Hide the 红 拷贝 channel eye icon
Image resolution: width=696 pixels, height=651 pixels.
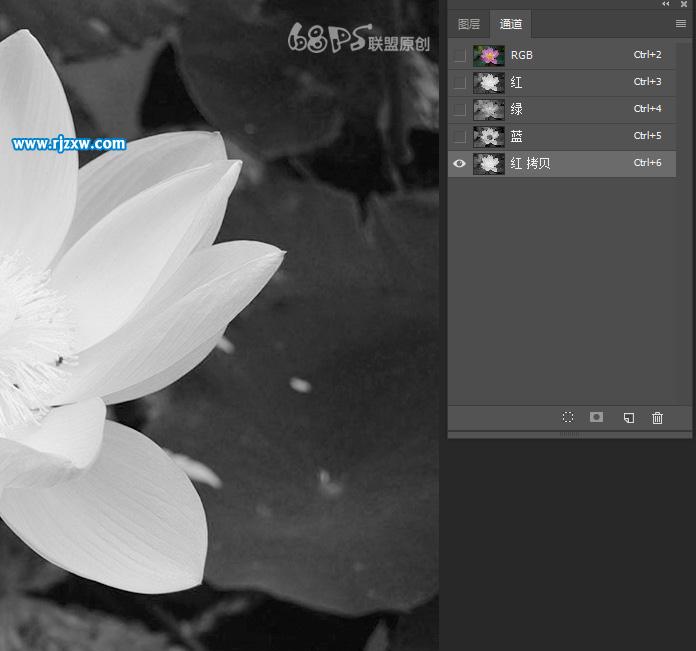pyautogui.click(x=459, y=164)
